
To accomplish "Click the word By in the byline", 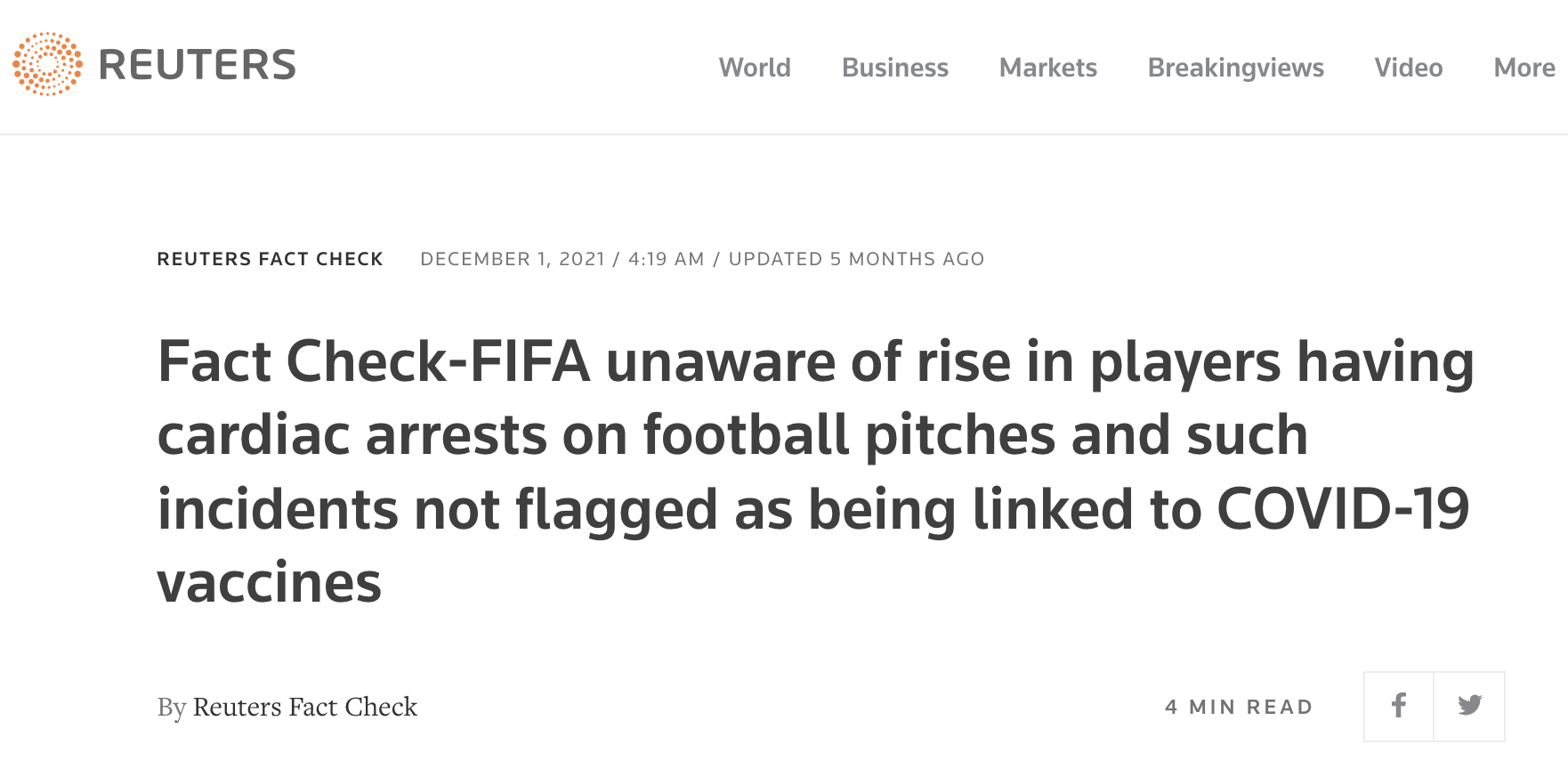I will coord(171,707).
